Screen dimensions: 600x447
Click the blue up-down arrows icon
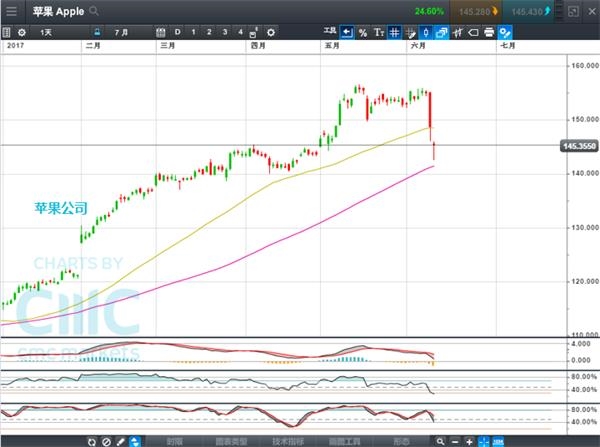(135, 442)
